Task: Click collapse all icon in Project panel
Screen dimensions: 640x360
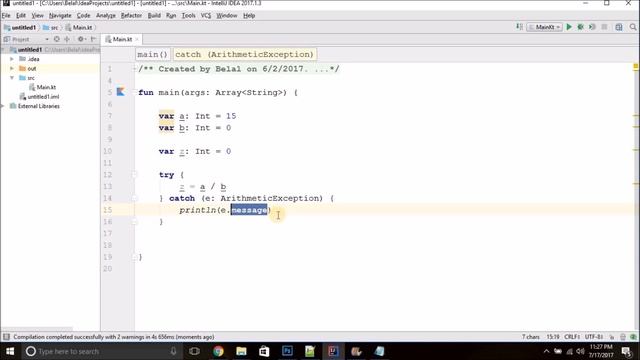Action: [67, 39]
